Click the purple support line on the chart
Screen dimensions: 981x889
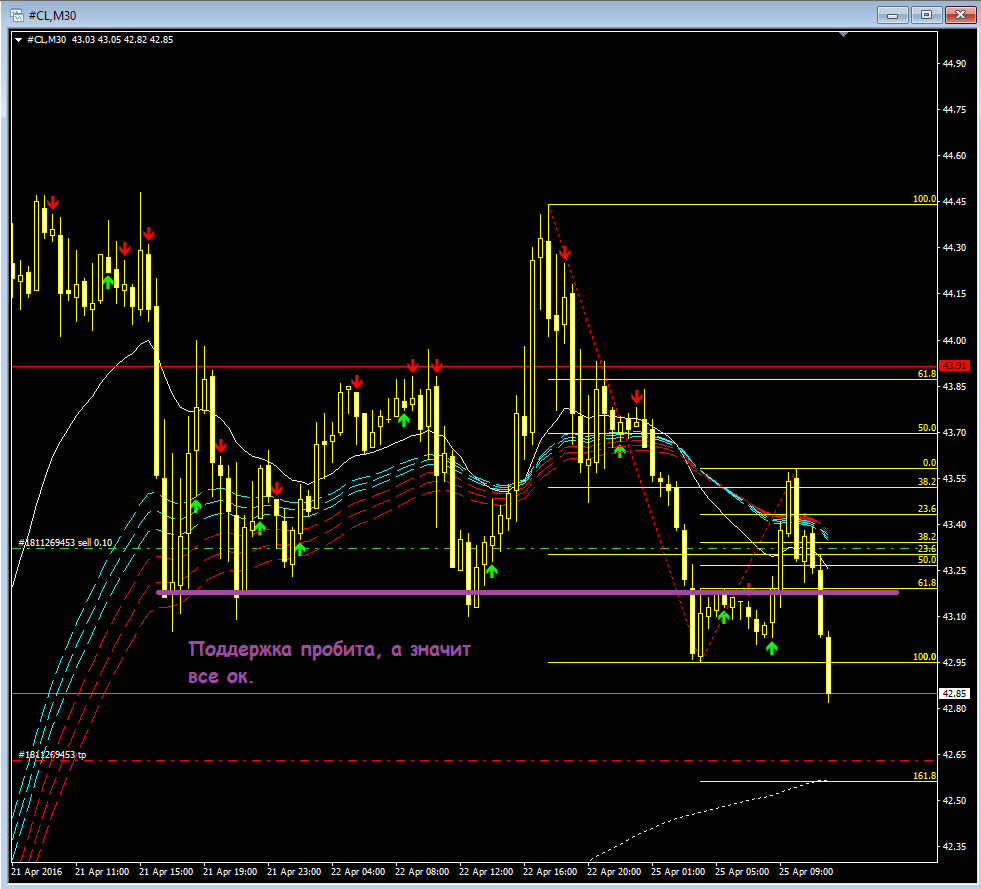(x=527, y=592)
